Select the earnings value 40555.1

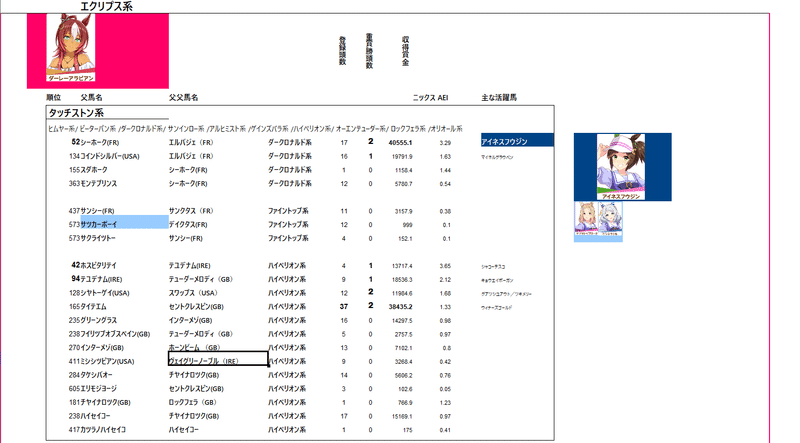click(400, 143)
